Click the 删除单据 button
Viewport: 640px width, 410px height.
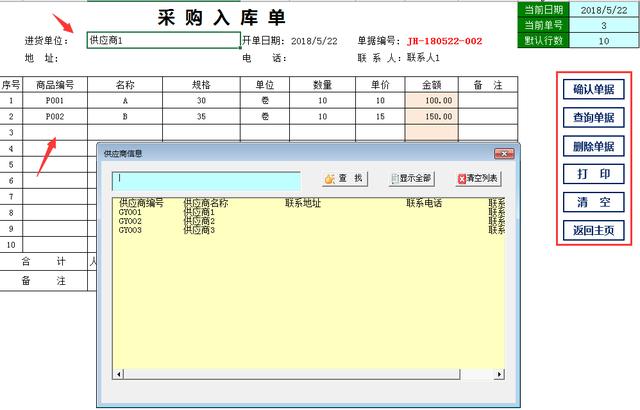pos(593,146)
